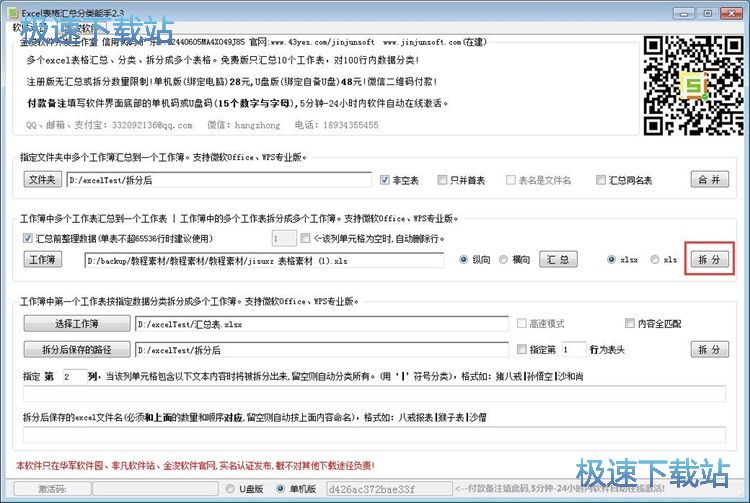The height and width of the screenshot is (503, 750).
Task: Click the 合并 merge button
Action: (710, 179)
